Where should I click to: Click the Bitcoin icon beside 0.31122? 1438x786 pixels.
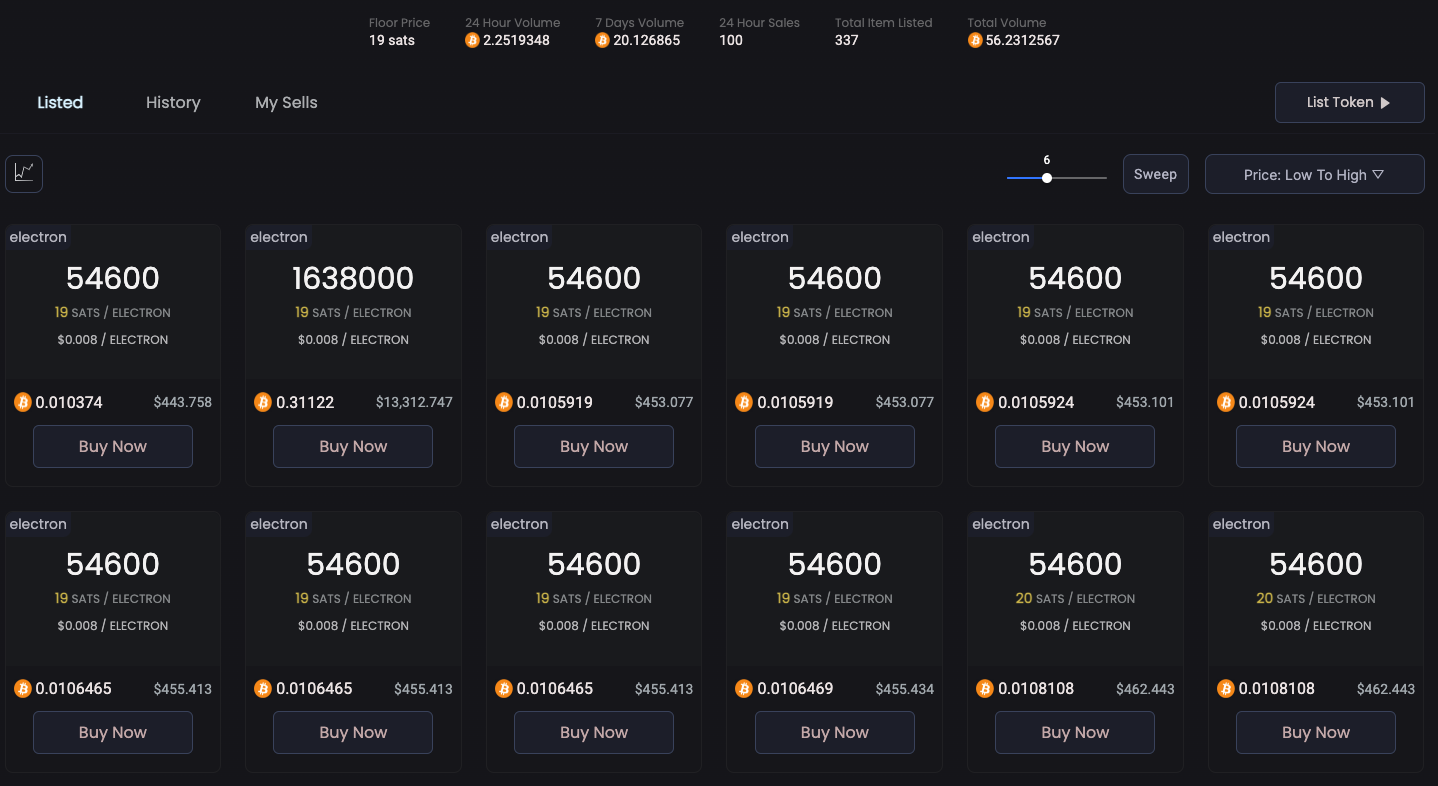(x=263, y=402)
